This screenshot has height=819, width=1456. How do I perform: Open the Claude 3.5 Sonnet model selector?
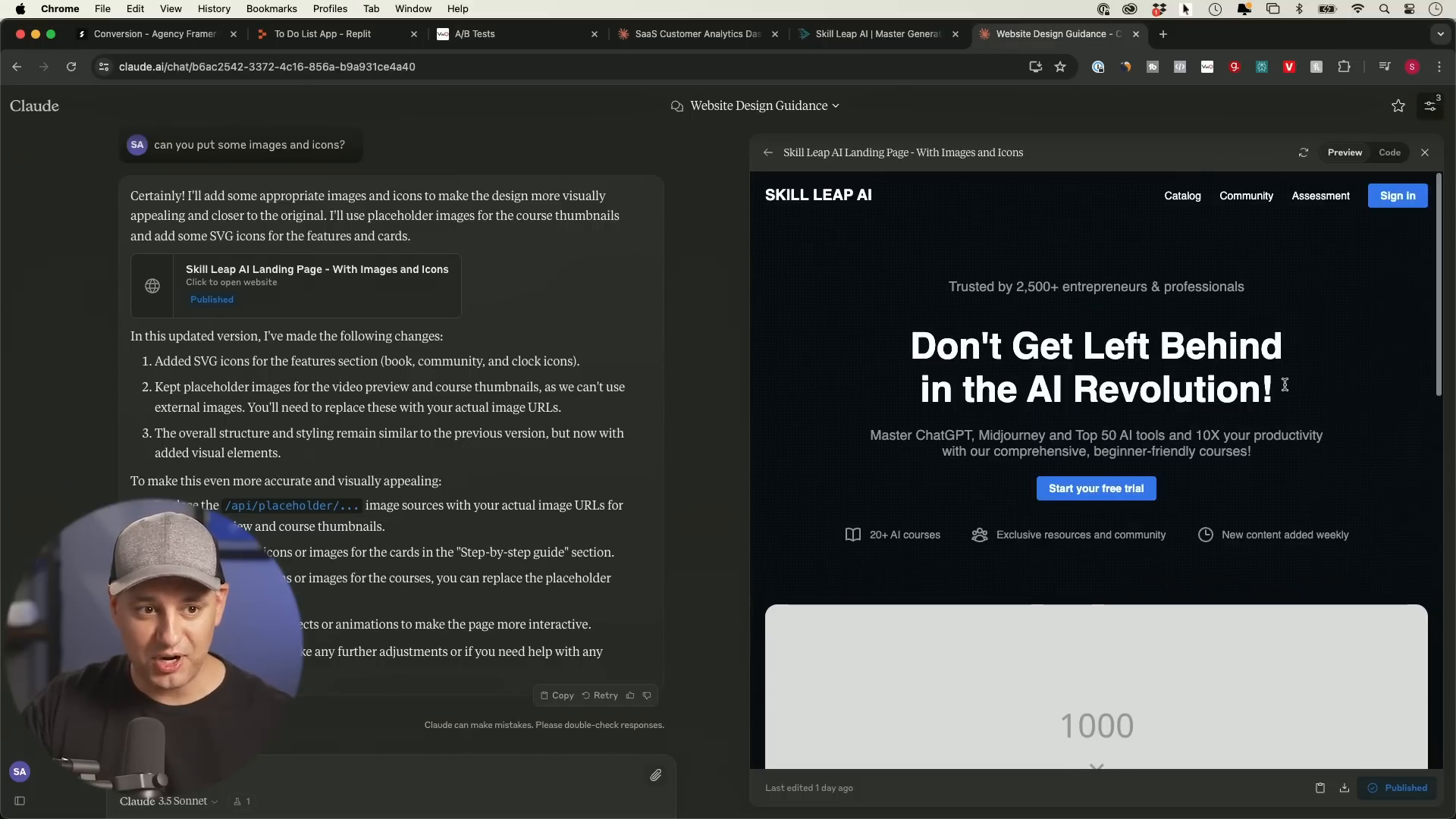168,802
